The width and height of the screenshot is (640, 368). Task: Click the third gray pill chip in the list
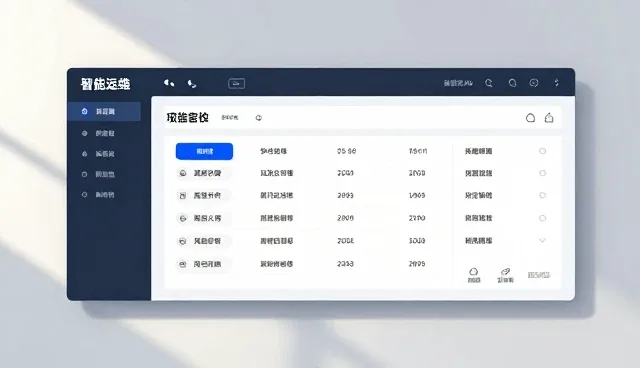click(x=204, y=218)
